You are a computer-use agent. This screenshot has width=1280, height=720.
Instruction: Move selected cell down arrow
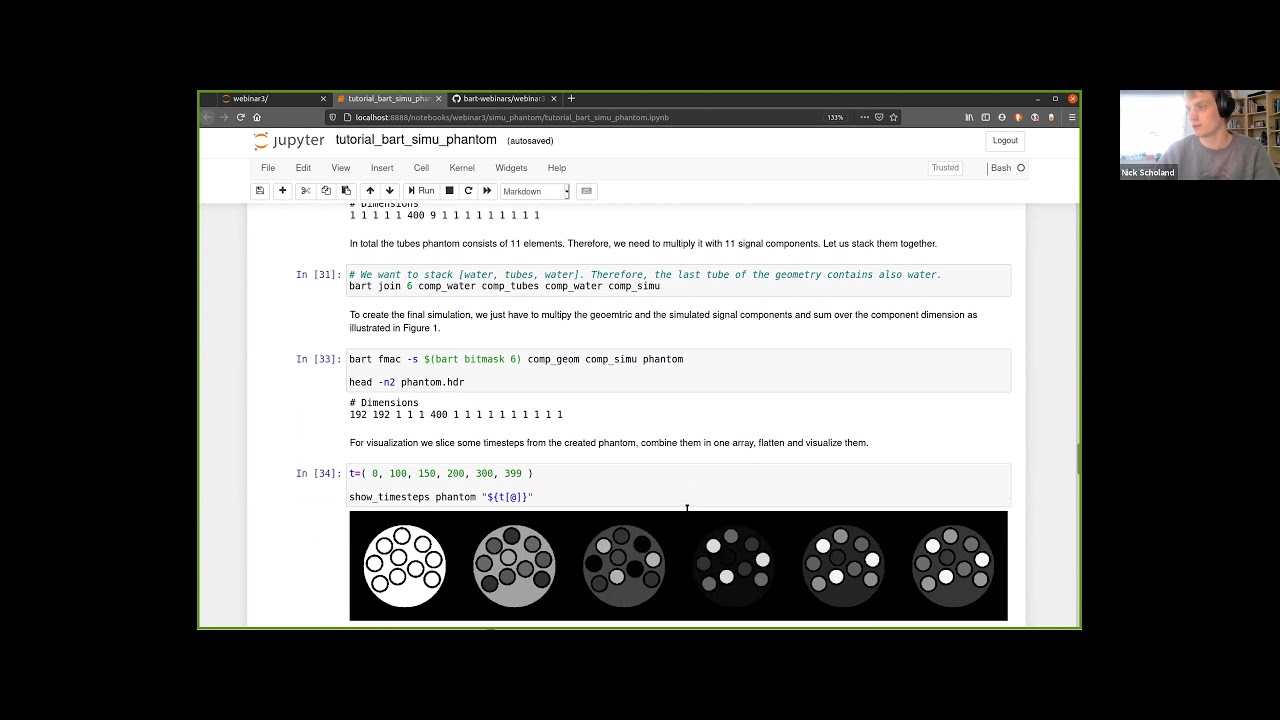(390, 191)
